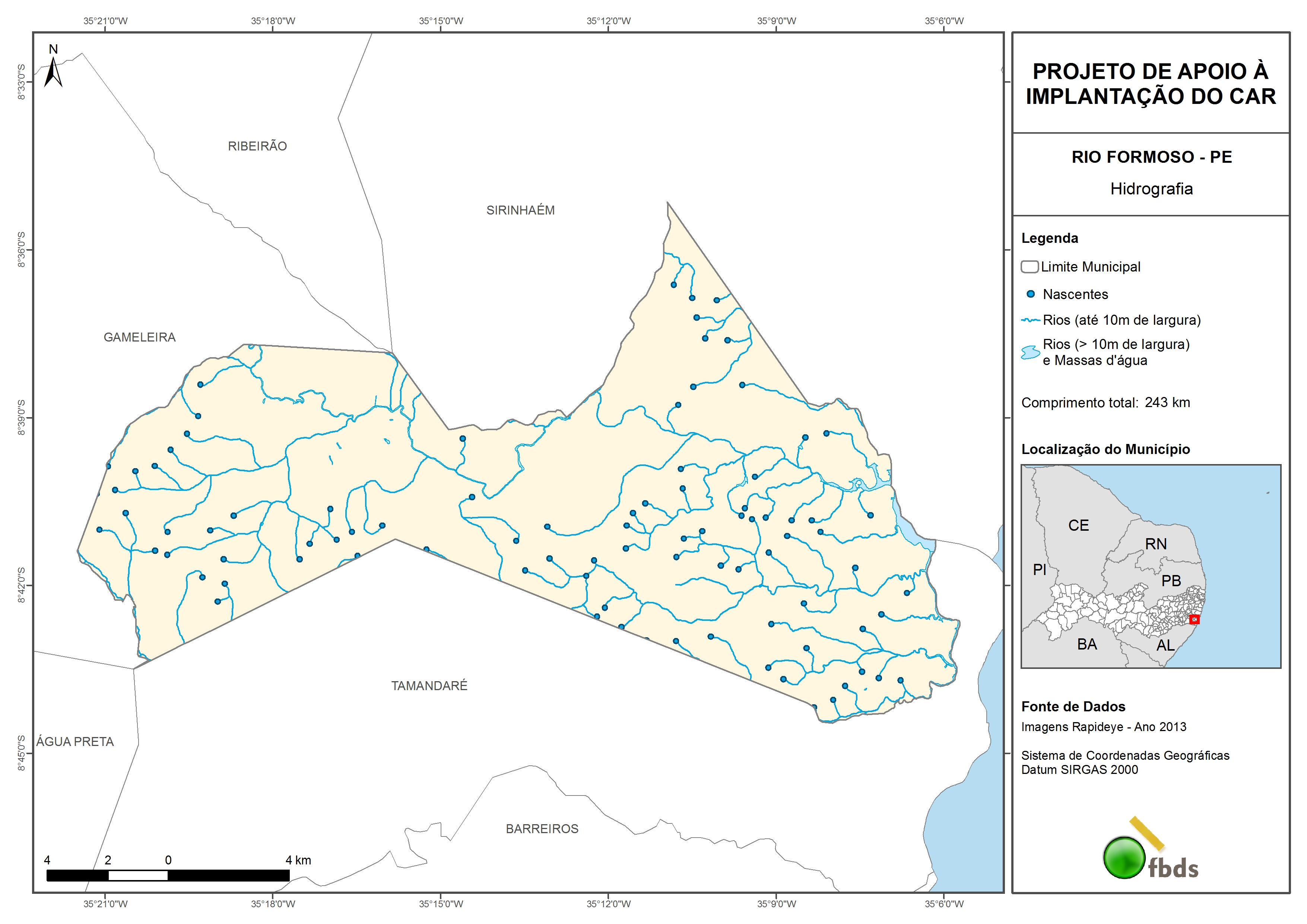Click the ÁGUA PRETA municipality label
The image size is (1307, 924).
click(75, 742)
